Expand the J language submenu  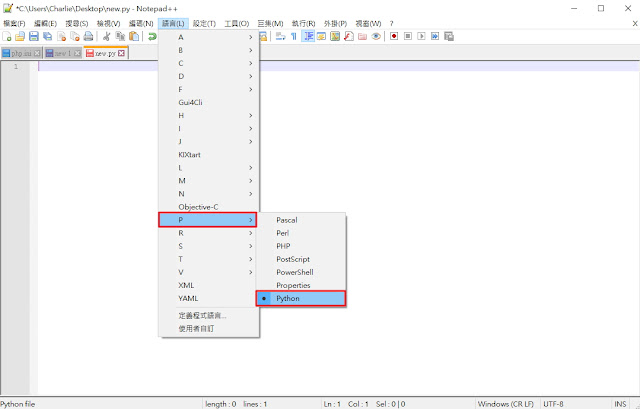point(209,142)
